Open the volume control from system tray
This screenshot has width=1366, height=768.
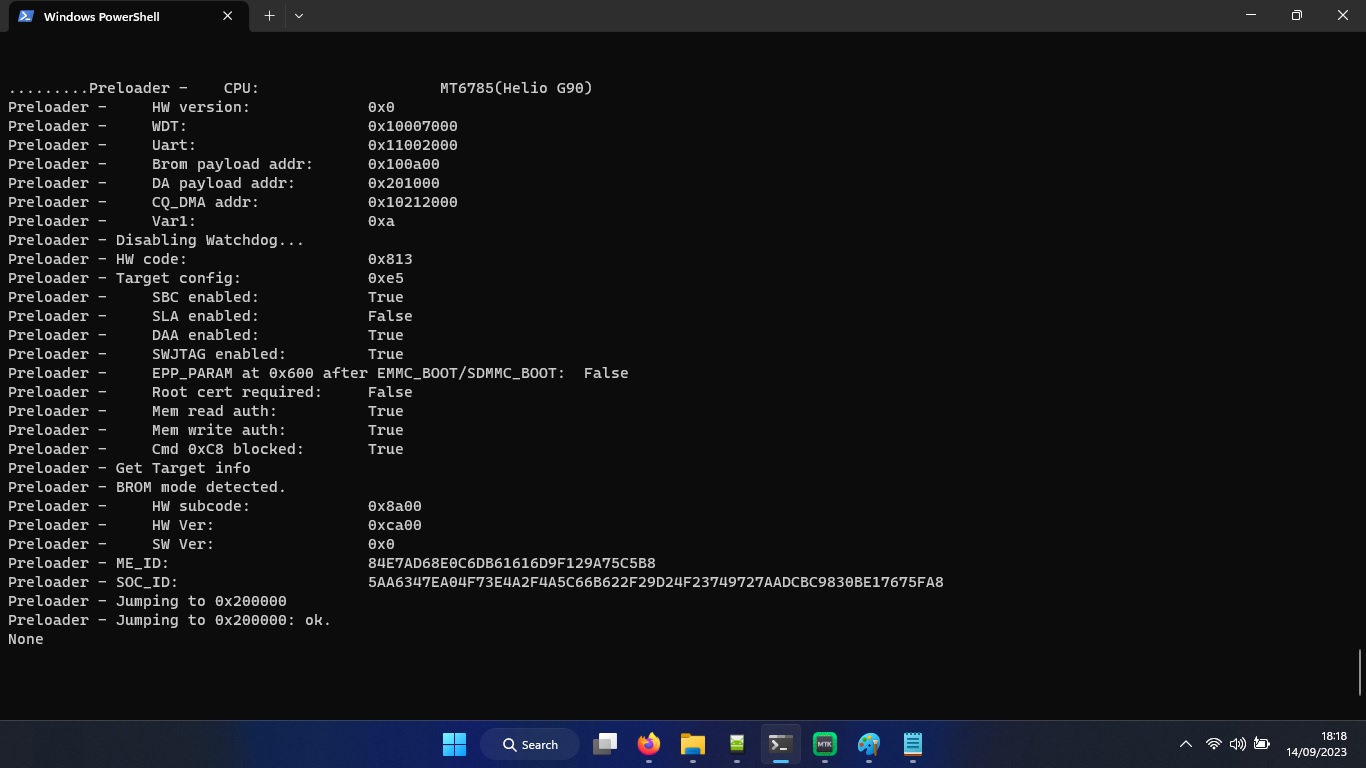pyautogui.click(x=1237, y=744)
